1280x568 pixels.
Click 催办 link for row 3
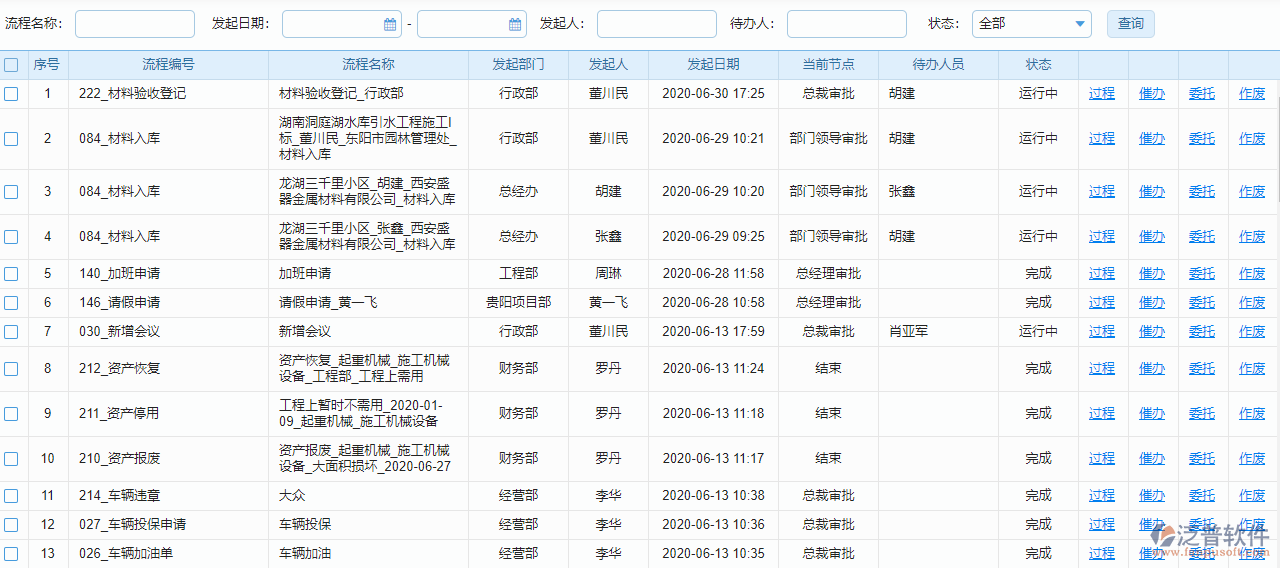pyautogui.click(x=1152, y=192)
